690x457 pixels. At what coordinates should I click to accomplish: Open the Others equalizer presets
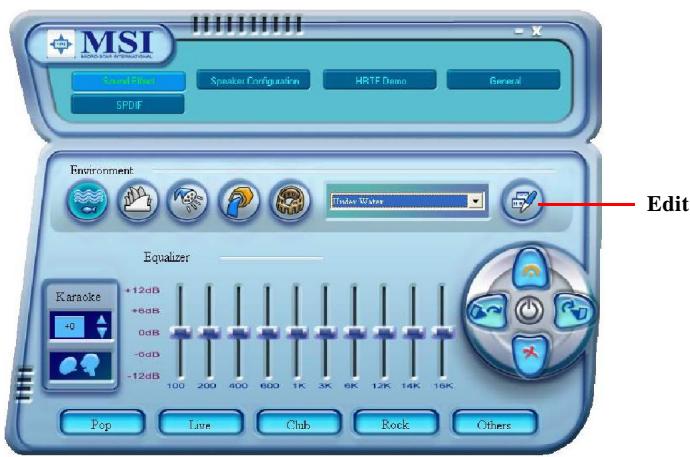point(495,424)
